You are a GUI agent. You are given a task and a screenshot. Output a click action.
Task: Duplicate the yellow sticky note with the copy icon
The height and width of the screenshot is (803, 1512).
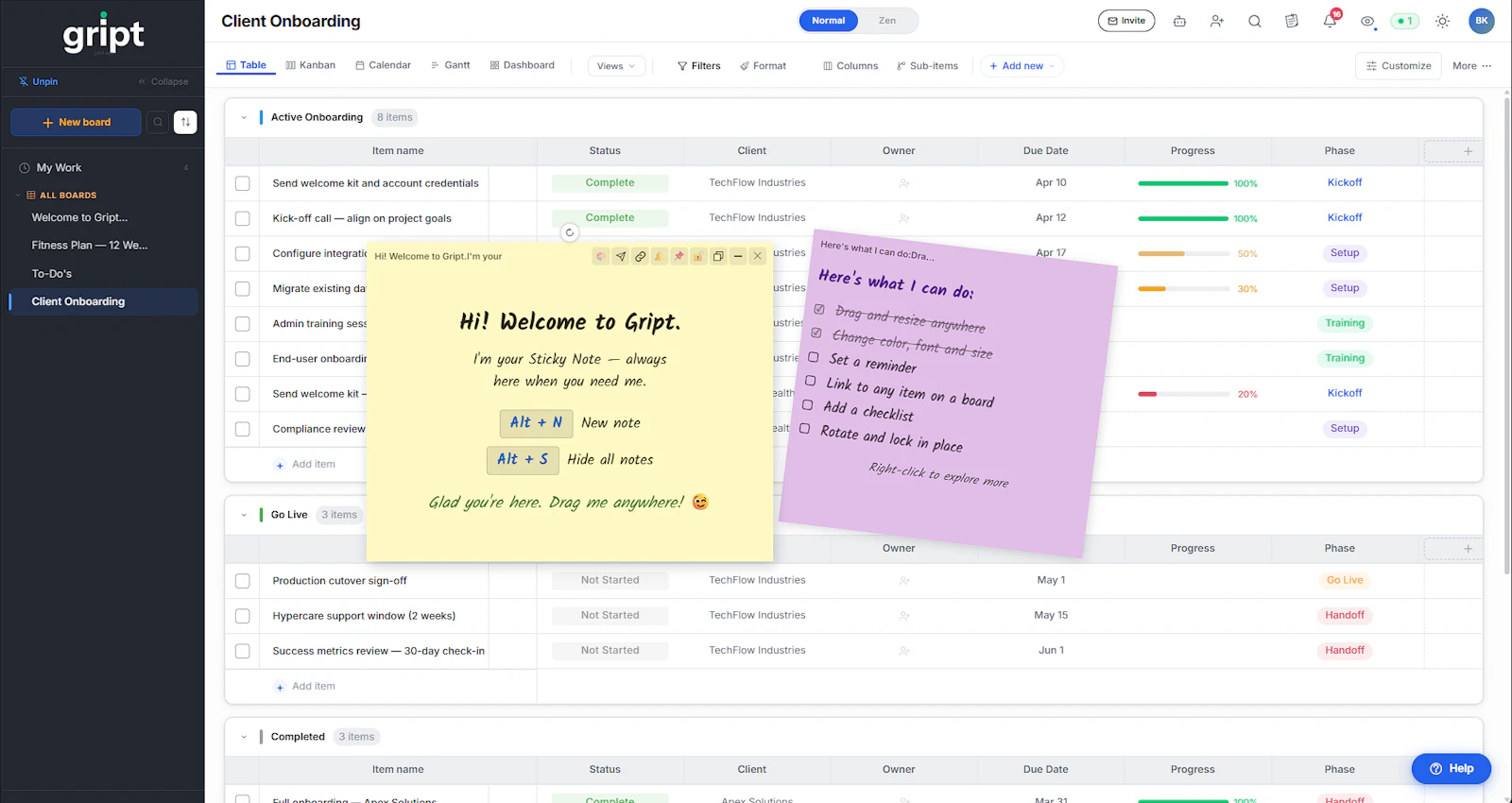718,256
